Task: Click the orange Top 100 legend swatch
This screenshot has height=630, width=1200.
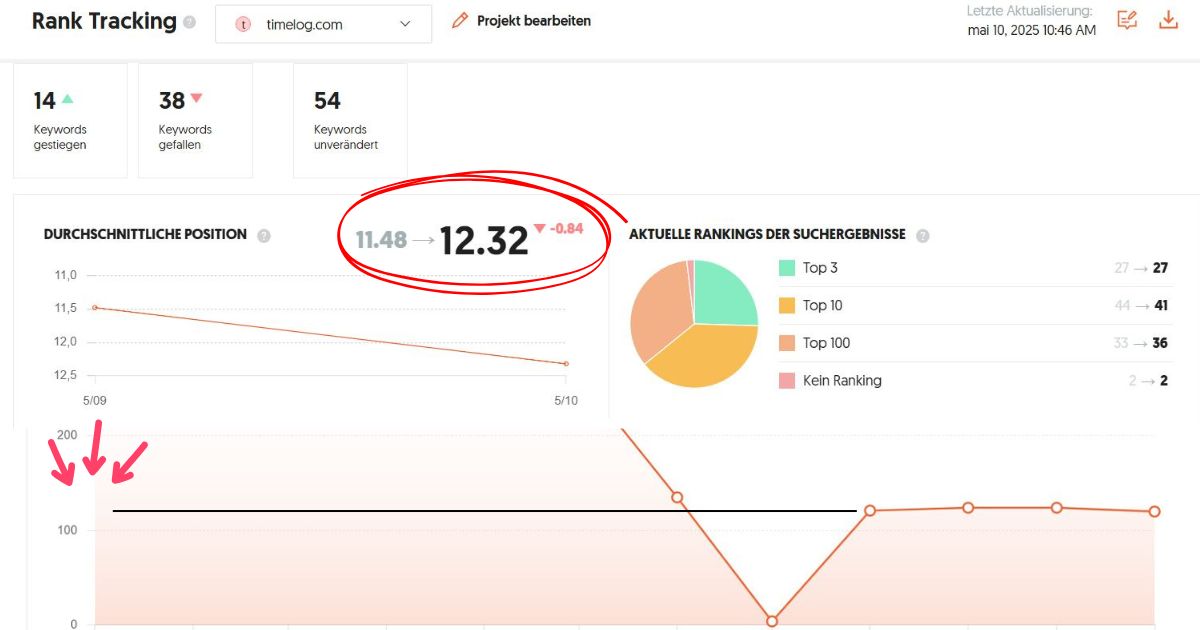Action: pyautogui.click(x=787, y=343)
